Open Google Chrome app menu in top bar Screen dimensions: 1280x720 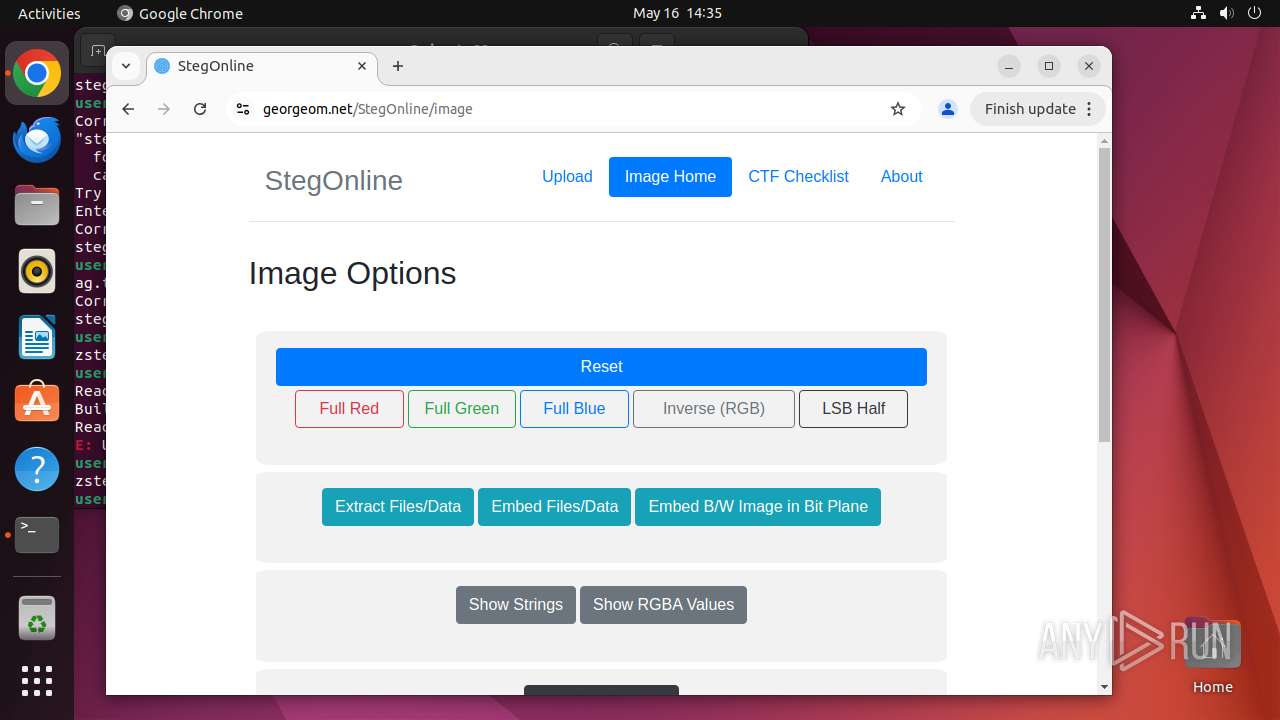click(180, 13)
